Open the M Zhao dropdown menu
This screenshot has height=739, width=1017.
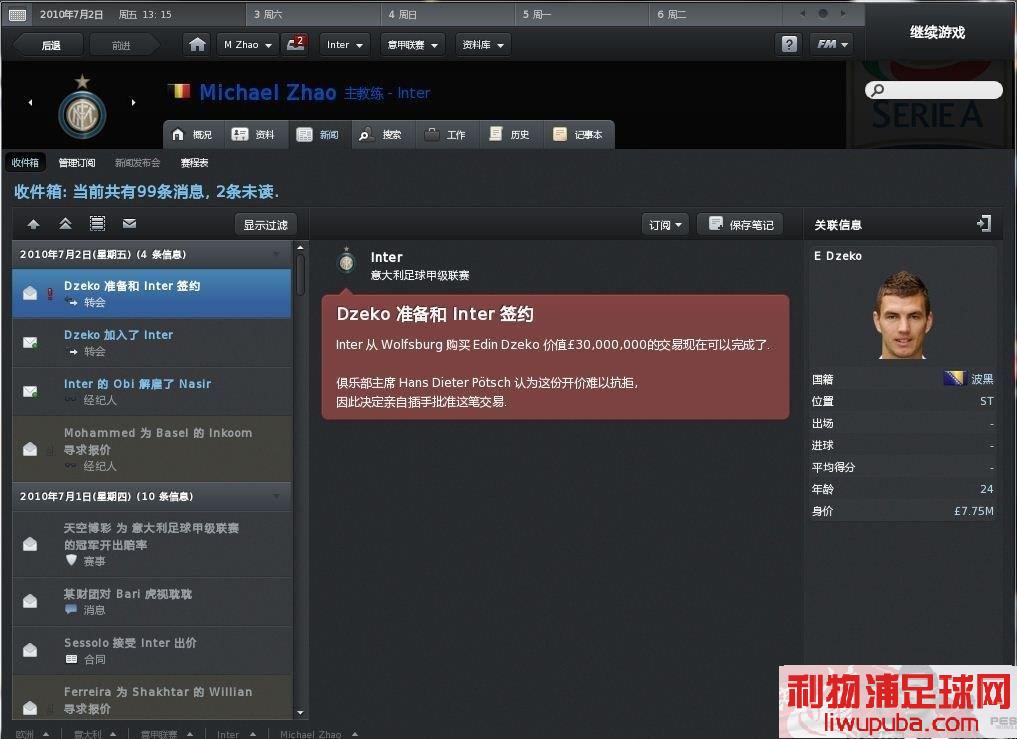[x=247, y=44]
